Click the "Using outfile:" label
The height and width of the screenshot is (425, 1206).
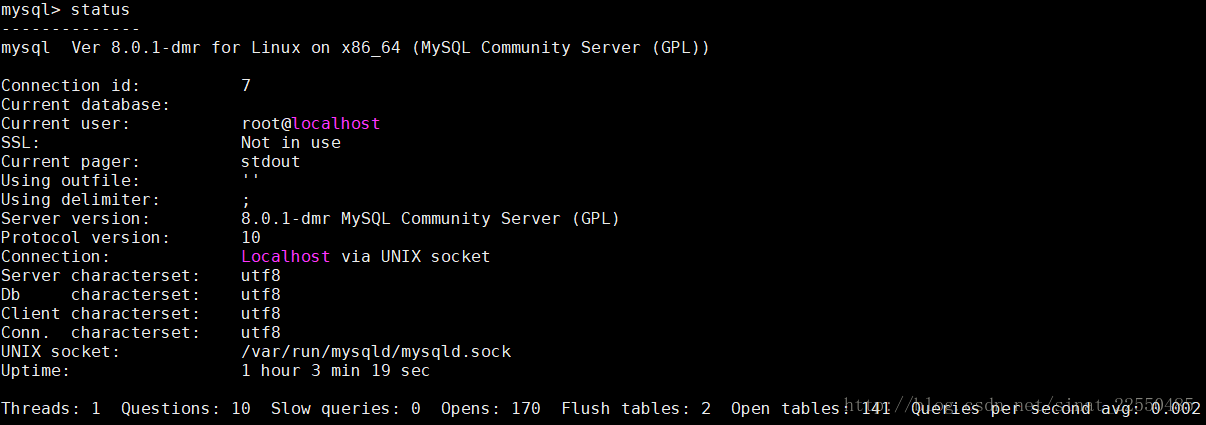[x=70, y=181]
